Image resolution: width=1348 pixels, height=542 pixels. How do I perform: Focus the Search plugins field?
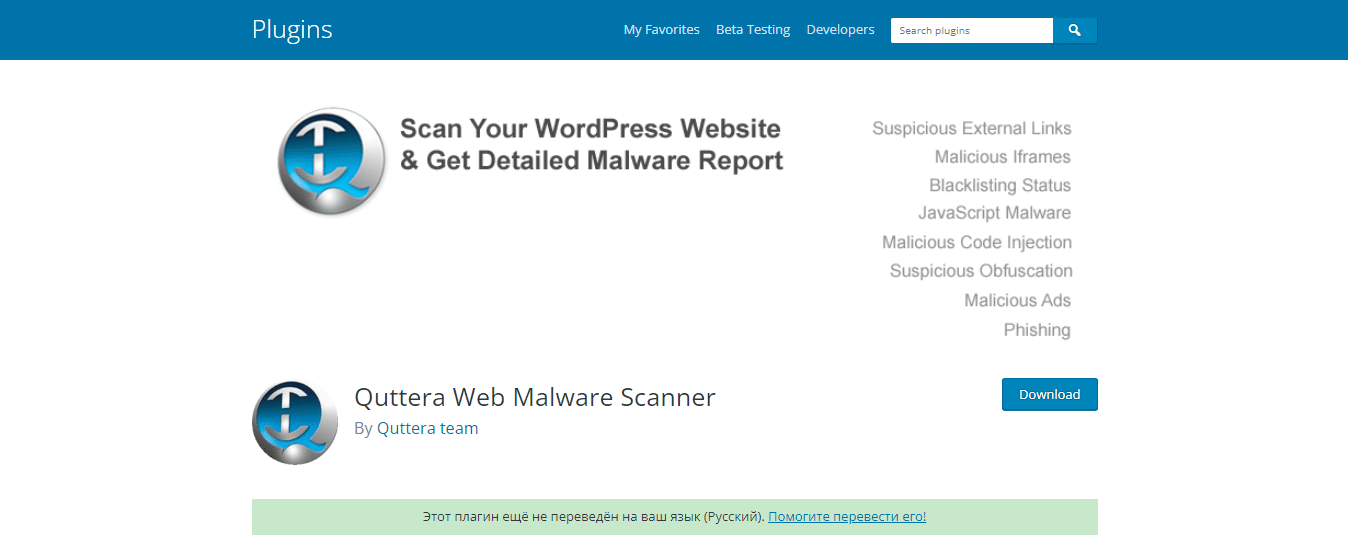point(972,30)
